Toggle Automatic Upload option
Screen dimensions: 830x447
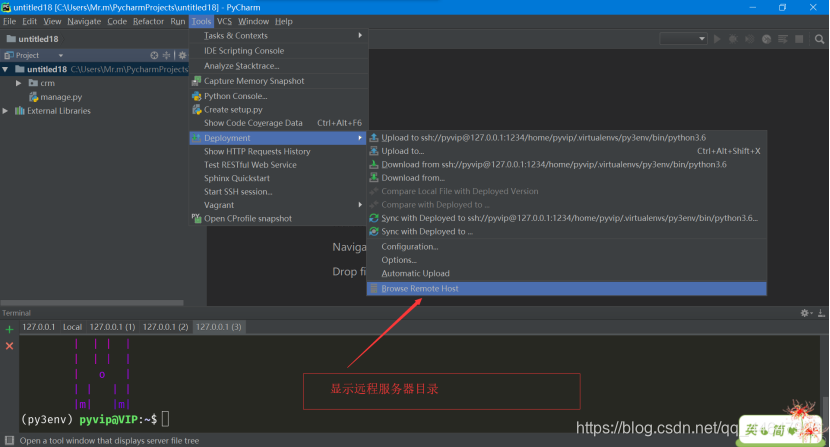point(416,273)
